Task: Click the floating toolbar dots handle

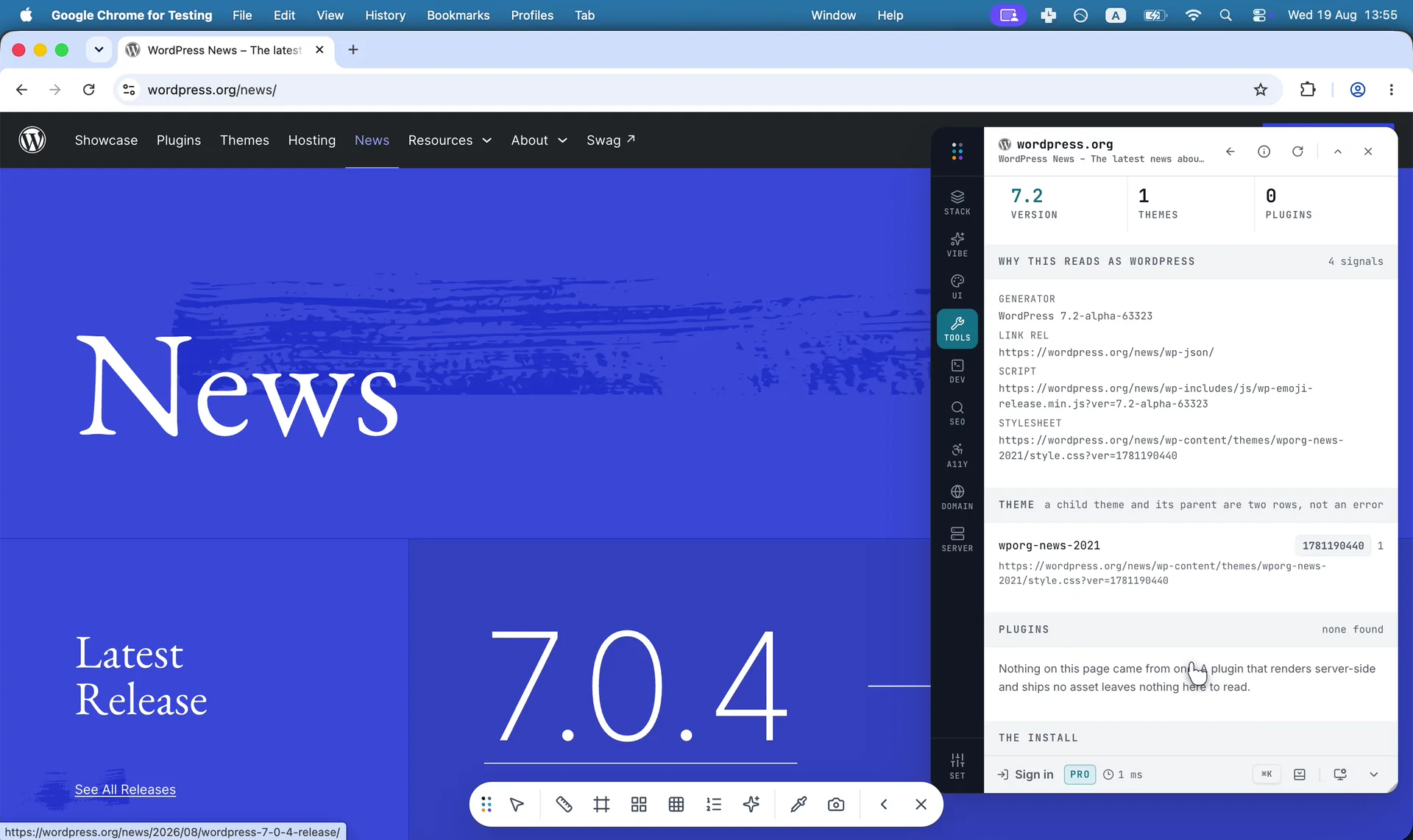Action: pos(486,804)
